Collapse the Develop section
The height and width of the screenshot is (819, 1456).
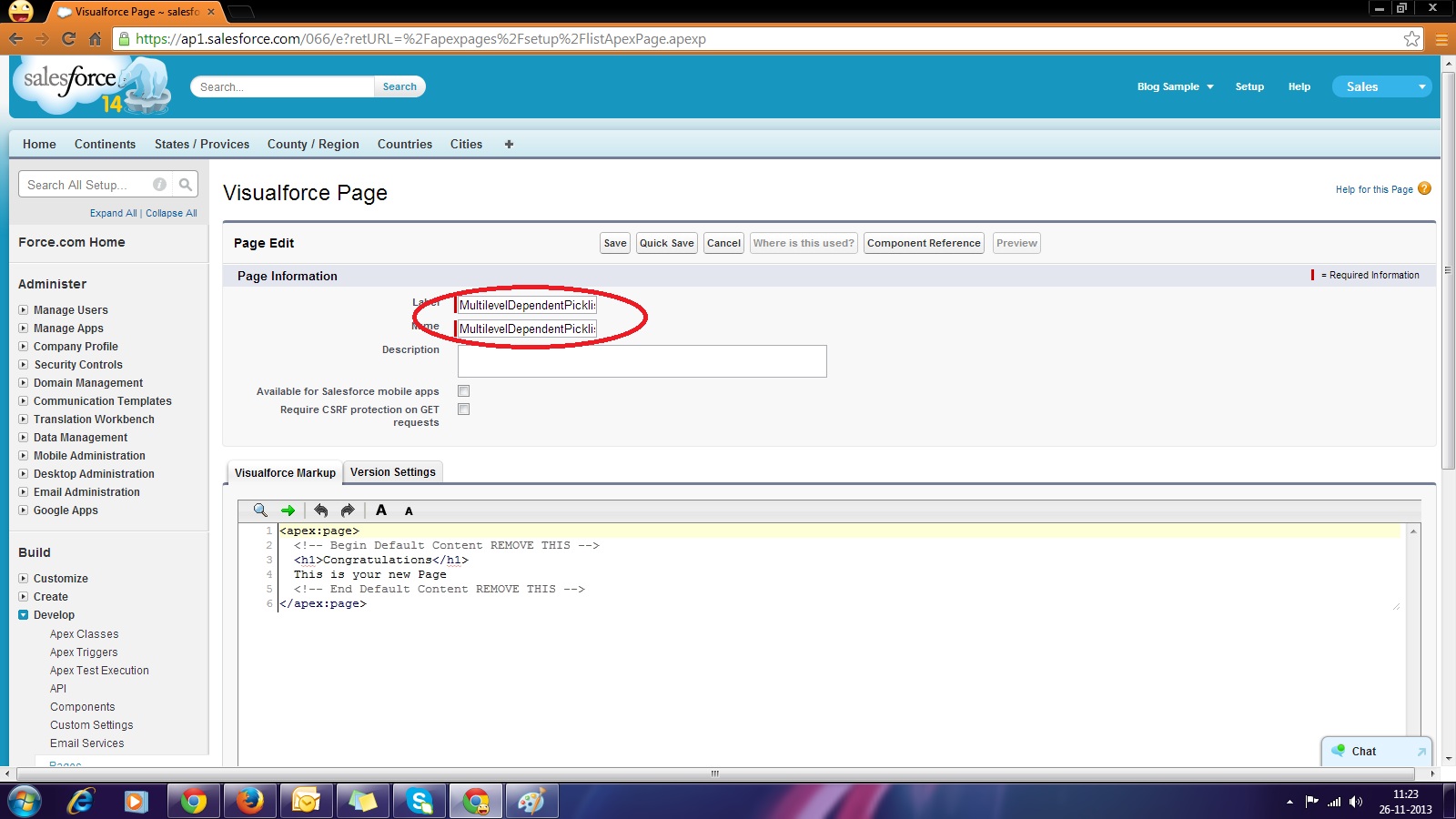24,615
